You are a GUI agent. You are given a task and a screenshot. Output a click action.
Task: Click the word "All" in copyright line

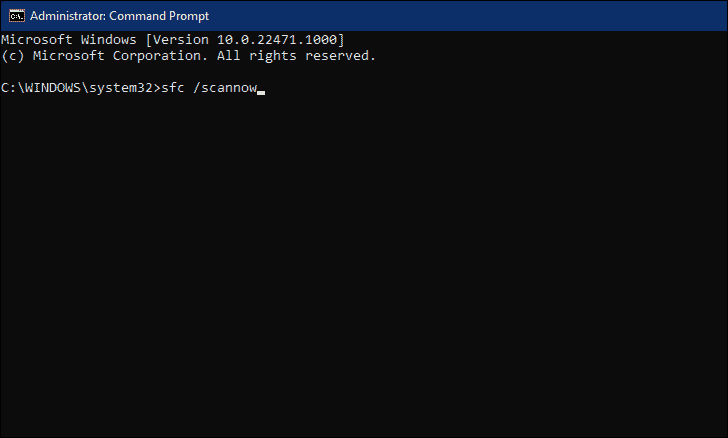pos(228,56)
